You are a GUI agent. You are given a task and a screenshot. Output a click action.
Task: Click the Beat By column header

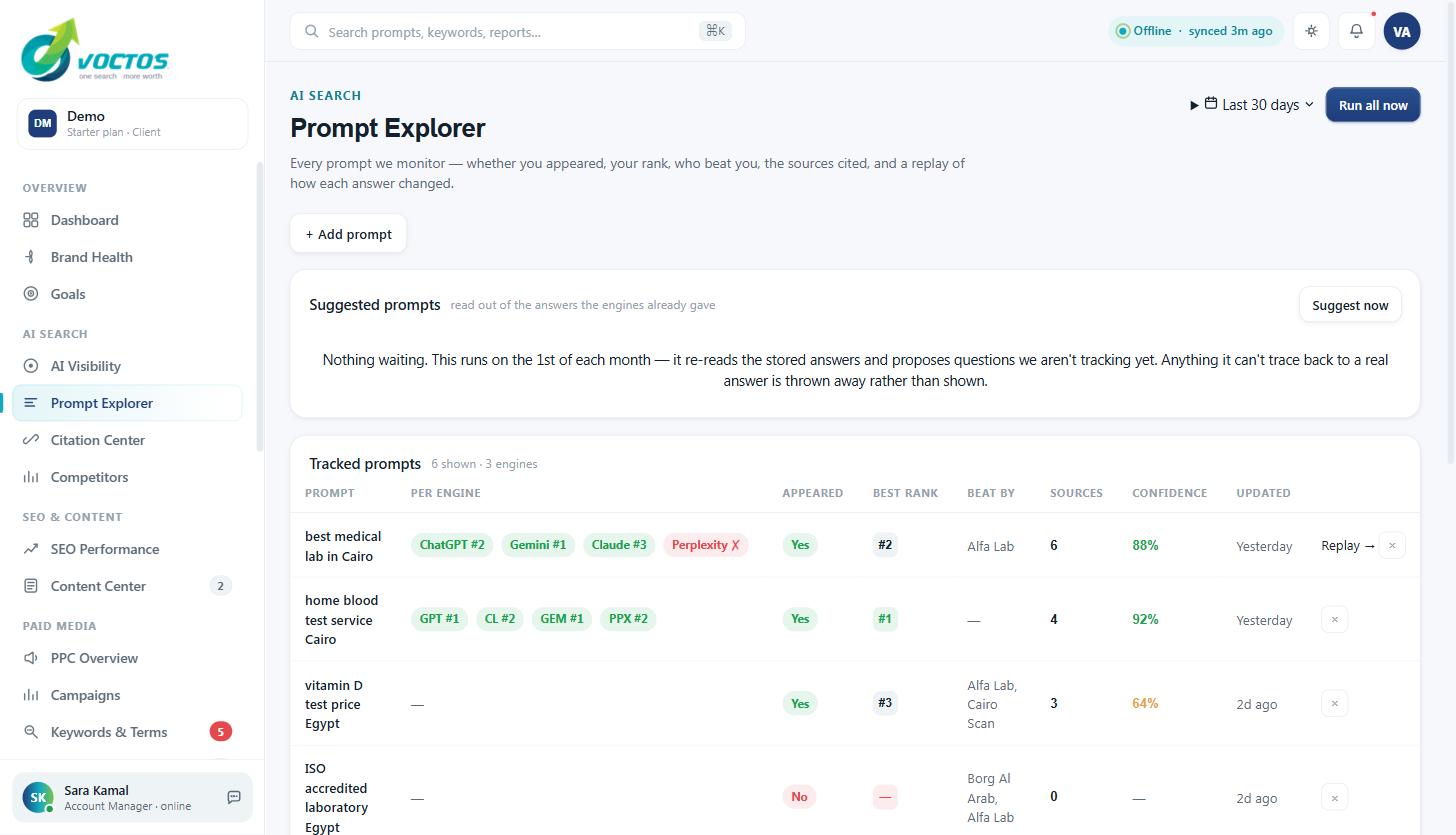point(991,493)
